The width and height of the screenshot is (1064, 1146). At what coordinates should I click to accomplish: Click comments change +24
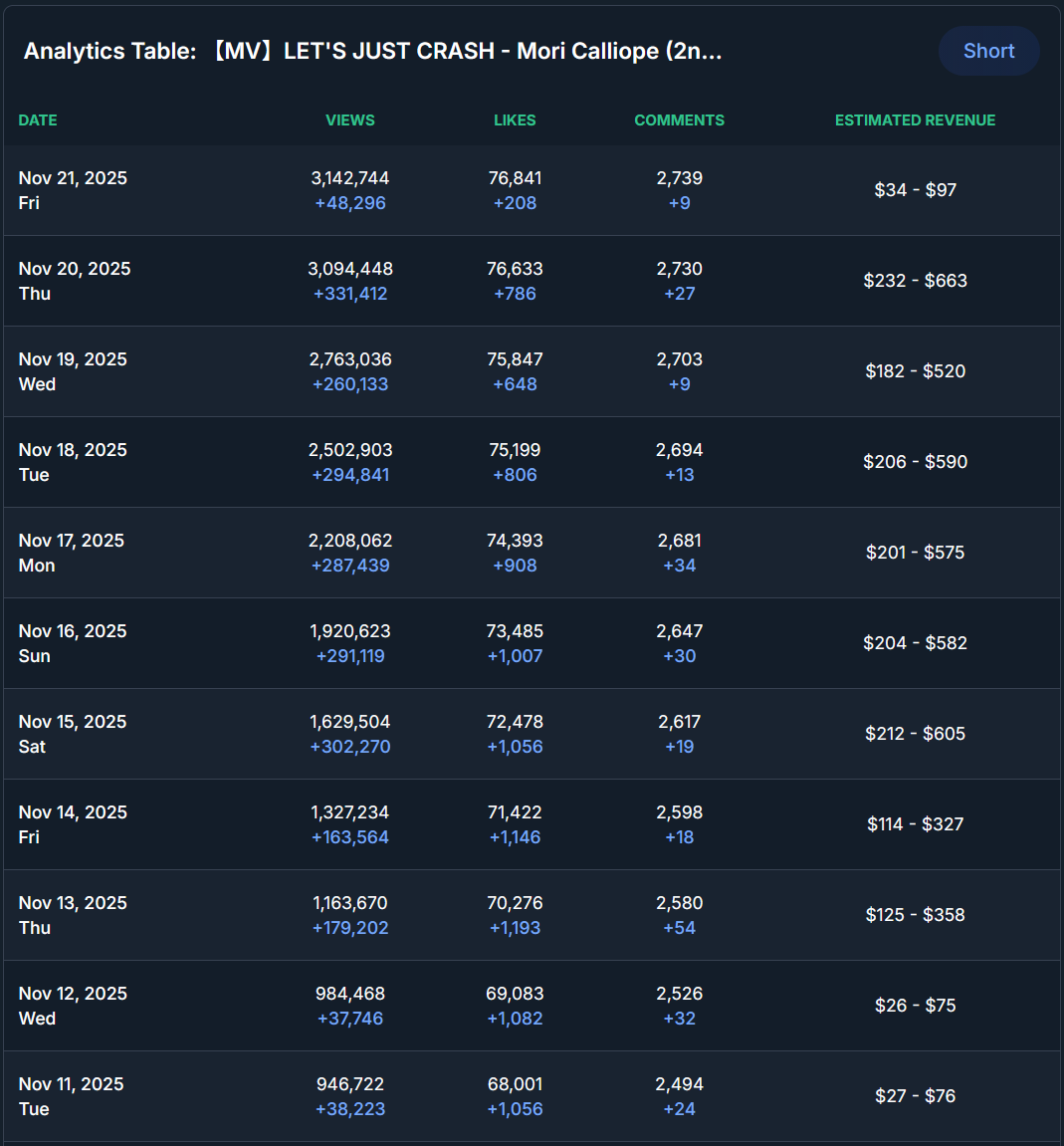tap(679, 1109)
